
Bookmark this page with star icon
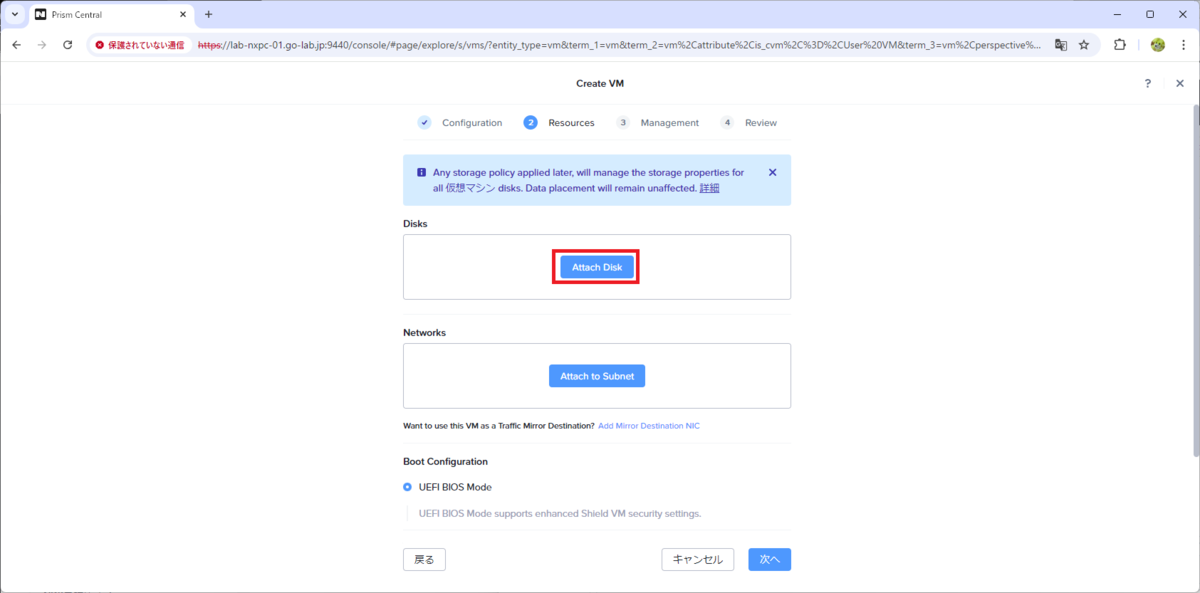point(1084,45)
